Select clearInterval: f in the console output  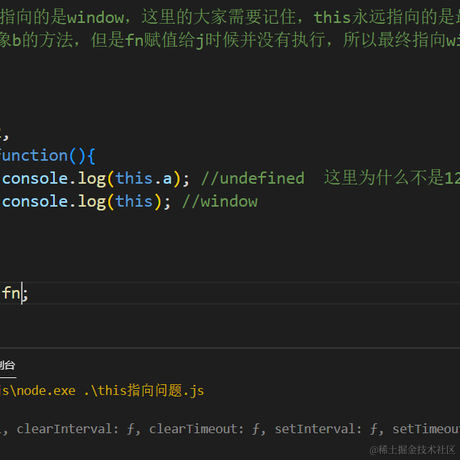[x=76, y=429]
